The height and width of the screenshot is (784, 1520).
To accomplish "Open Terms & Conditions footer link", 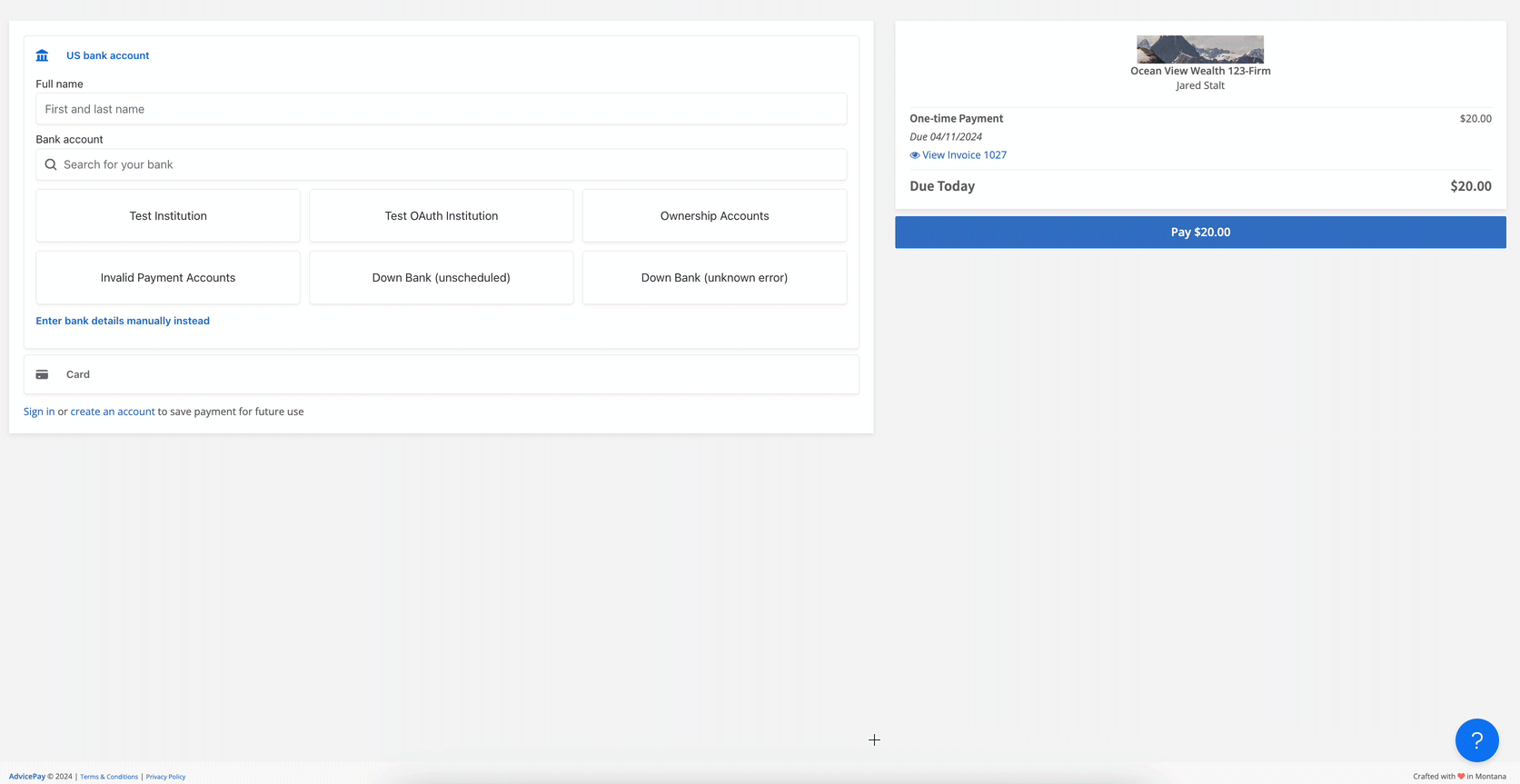I will coord(109,777).
